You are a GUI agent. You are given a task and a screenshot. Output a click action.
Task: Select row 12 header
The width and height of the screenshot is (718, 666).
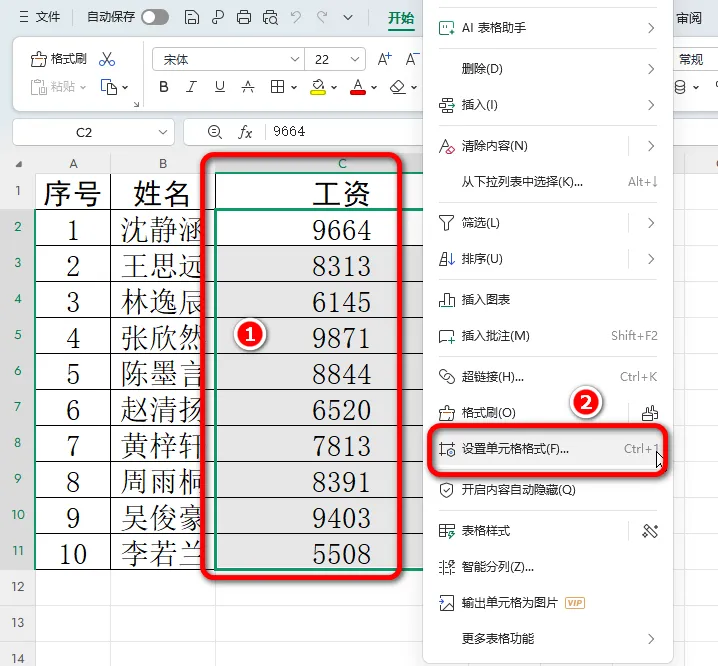click(18, 587)
